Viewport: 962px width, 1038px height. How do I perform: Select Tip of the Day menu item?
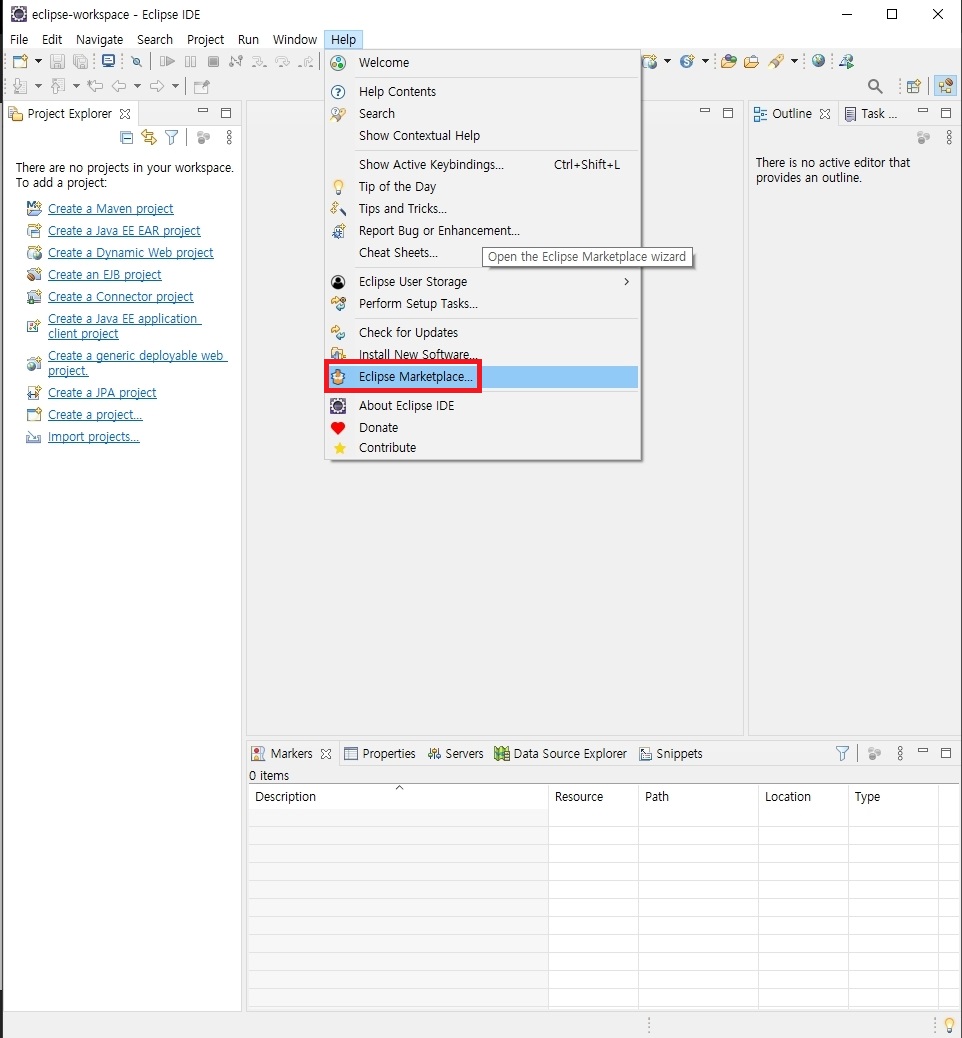click(483, 187)
